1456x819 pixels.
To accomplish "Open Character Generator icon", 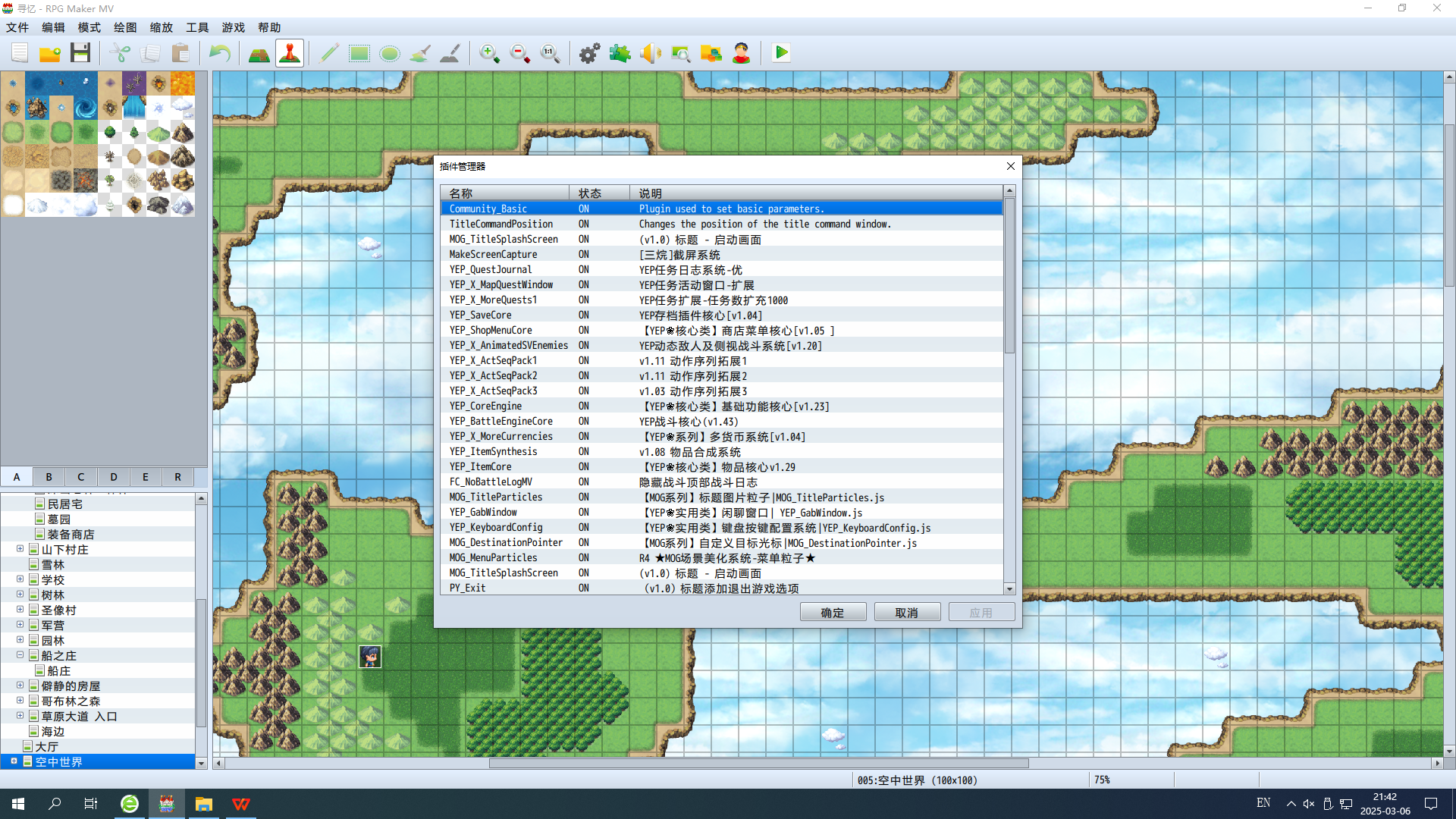I will point(742,53).
